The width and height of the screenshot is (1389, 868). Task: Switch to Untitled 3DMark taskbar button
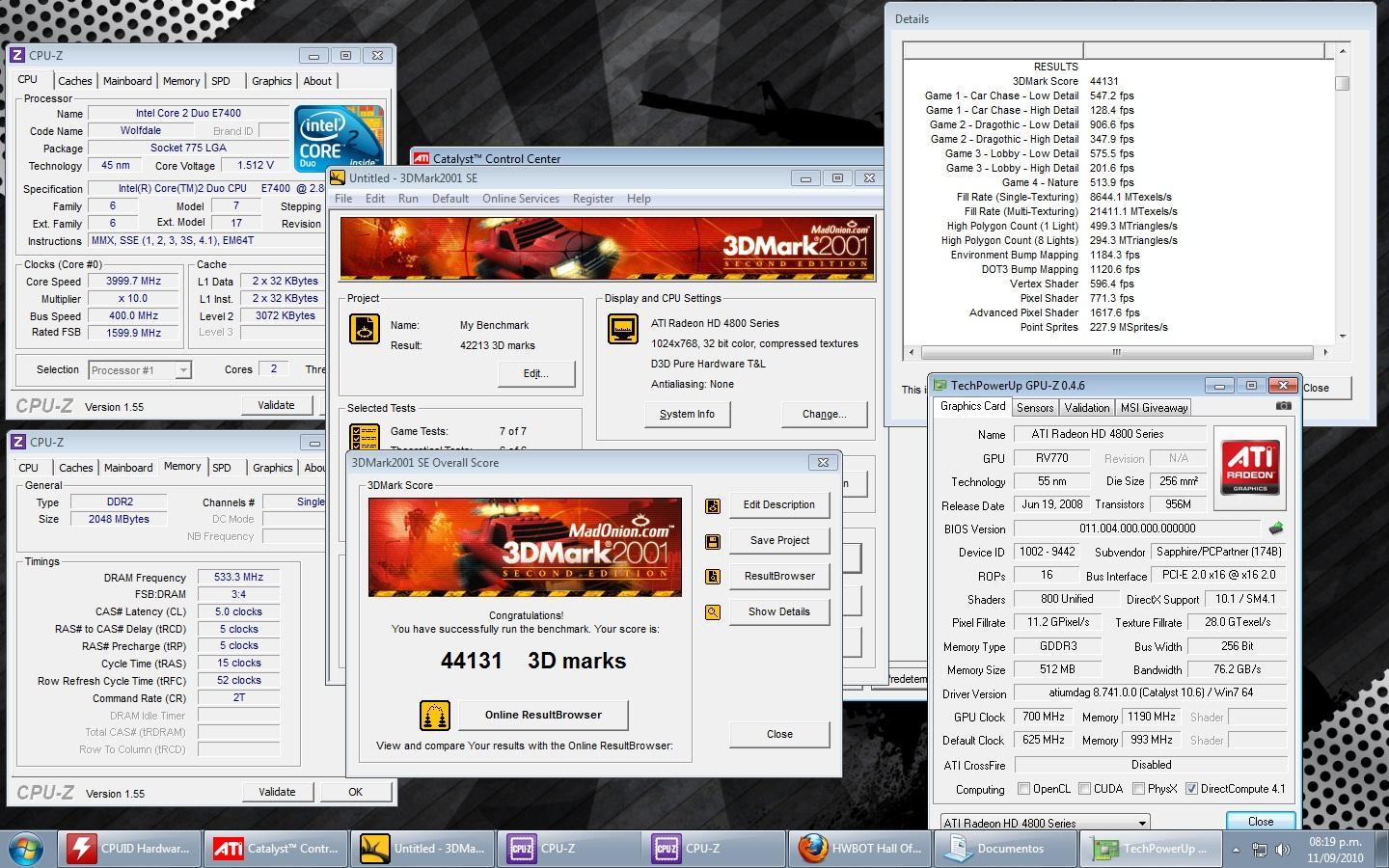[x=422, y=849]
